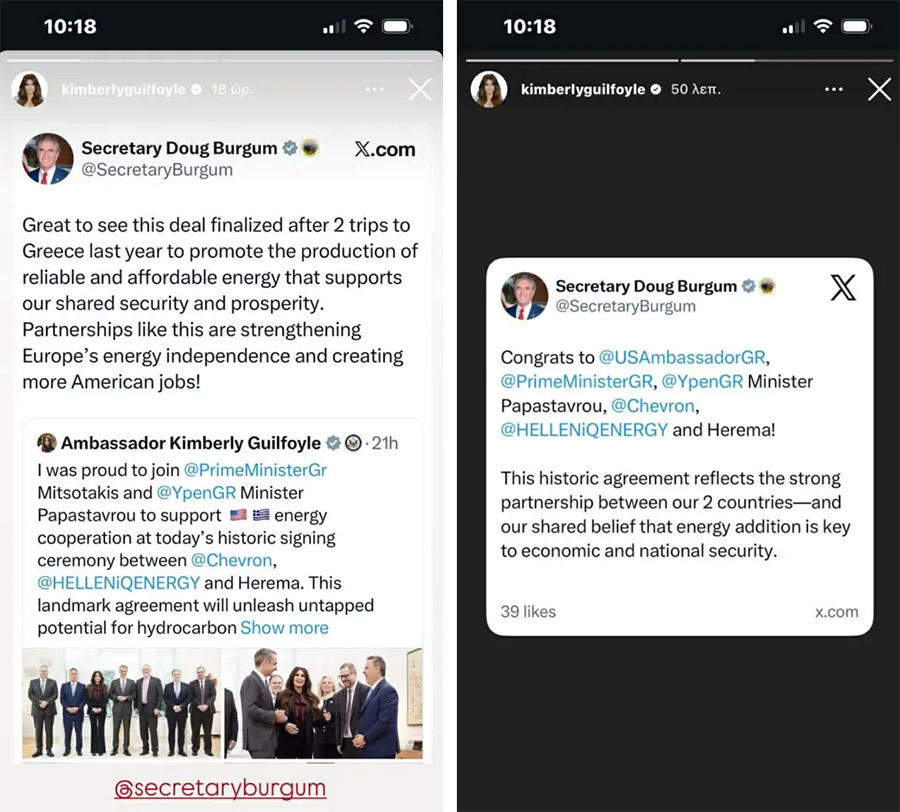Open the @secretaryburgum mention link at bottom
This screenshot has height=812, width=900.
click(x=220, y=788)
